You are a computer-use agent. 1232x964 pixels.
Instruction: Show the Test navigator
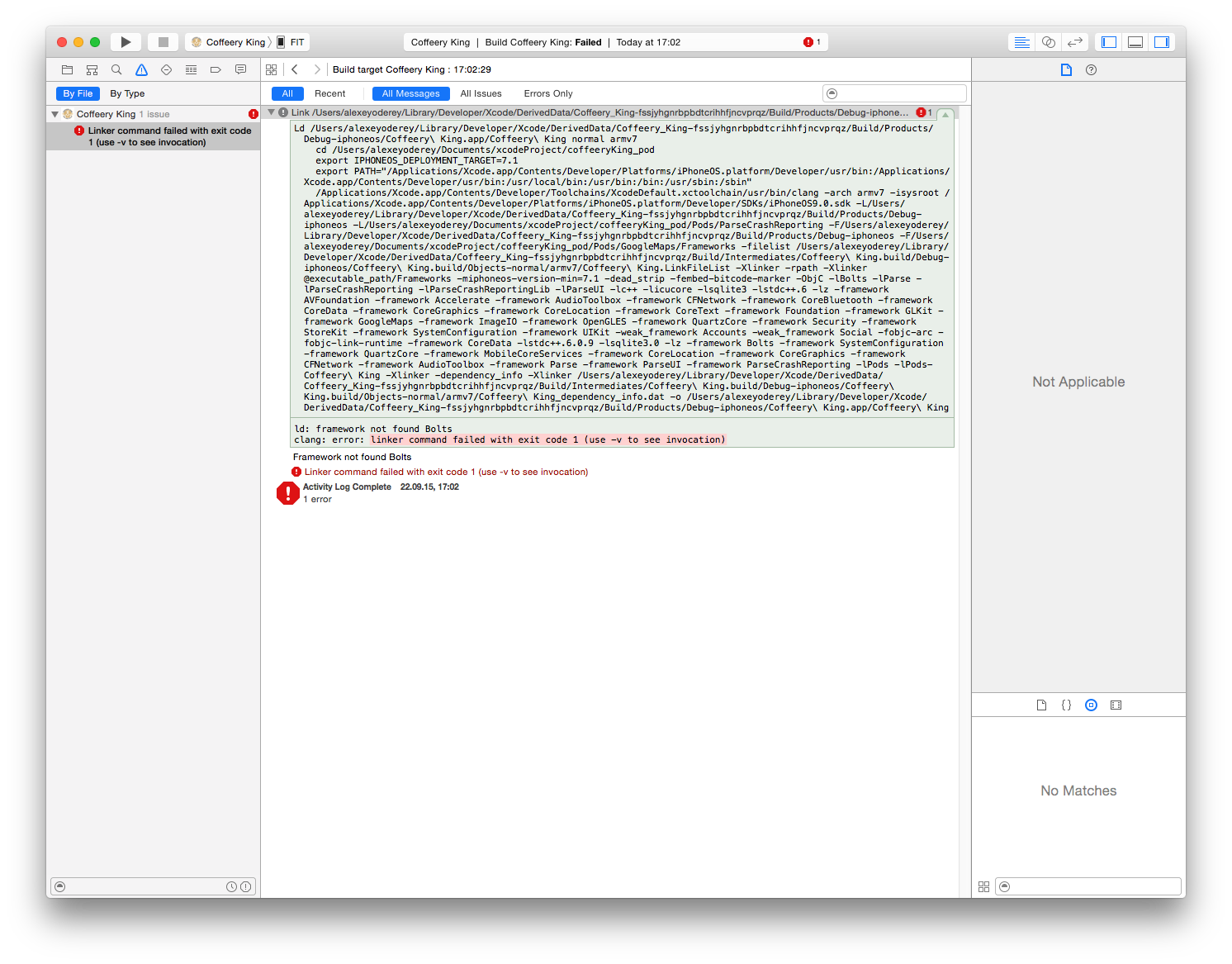[166, 70]
